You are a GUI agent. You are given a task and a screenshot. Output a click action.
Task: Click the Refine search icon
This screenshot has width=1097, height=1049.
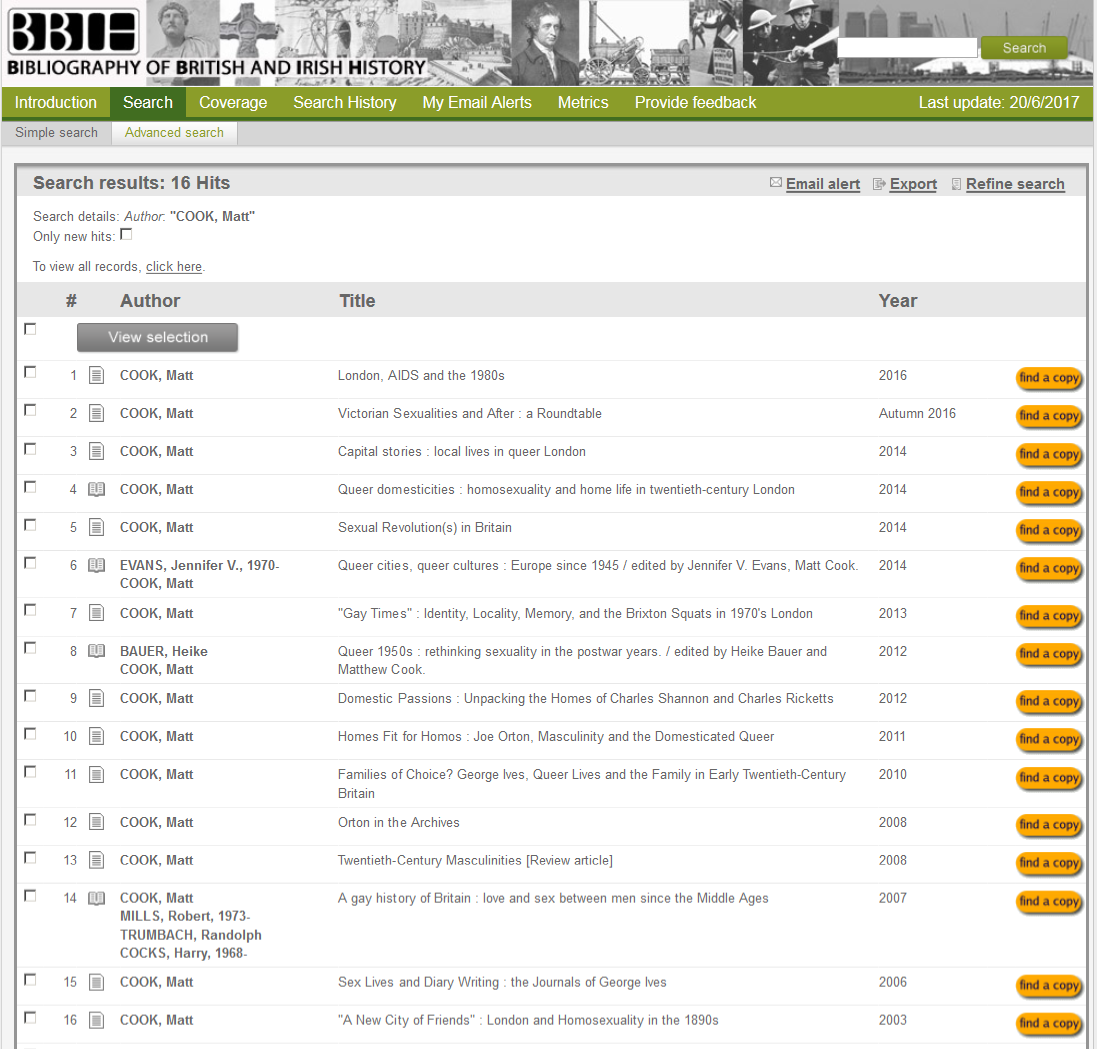pyautogui.click(x=956, y=184)
